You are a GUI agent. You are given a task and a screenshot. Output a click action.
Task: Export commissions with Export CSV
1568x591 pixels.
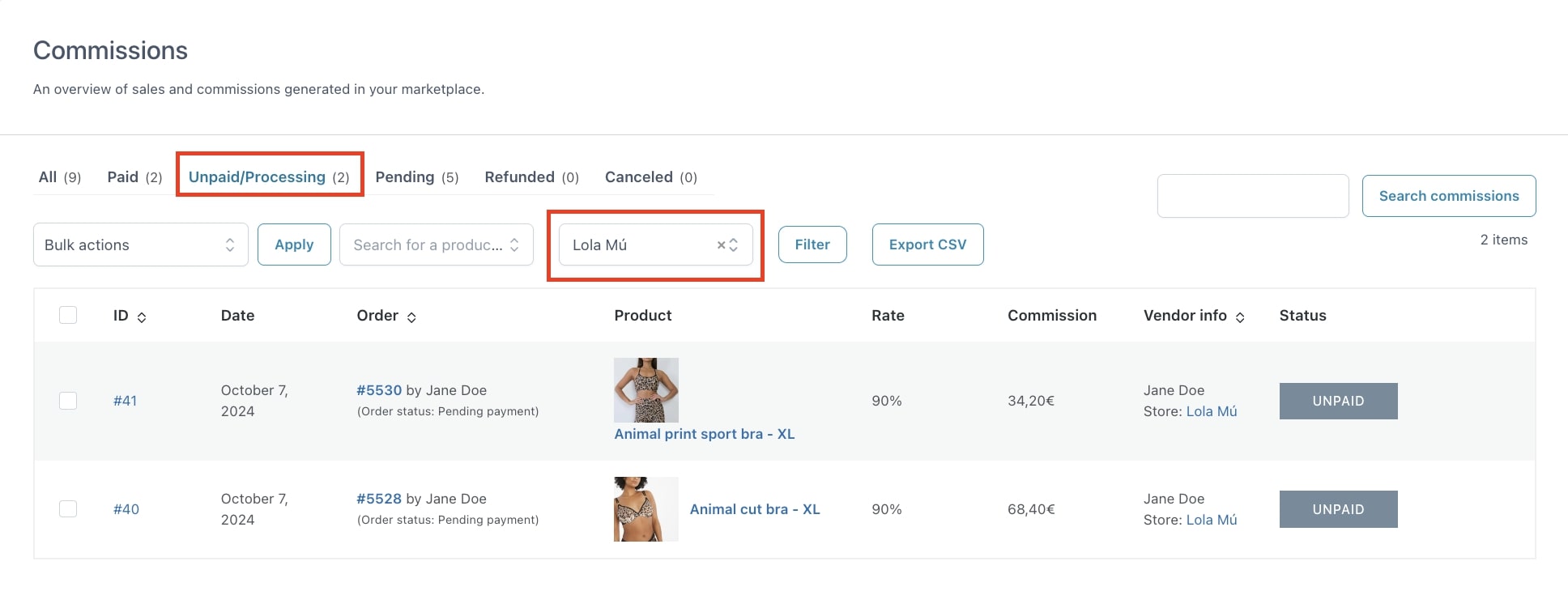click(928, 244)
